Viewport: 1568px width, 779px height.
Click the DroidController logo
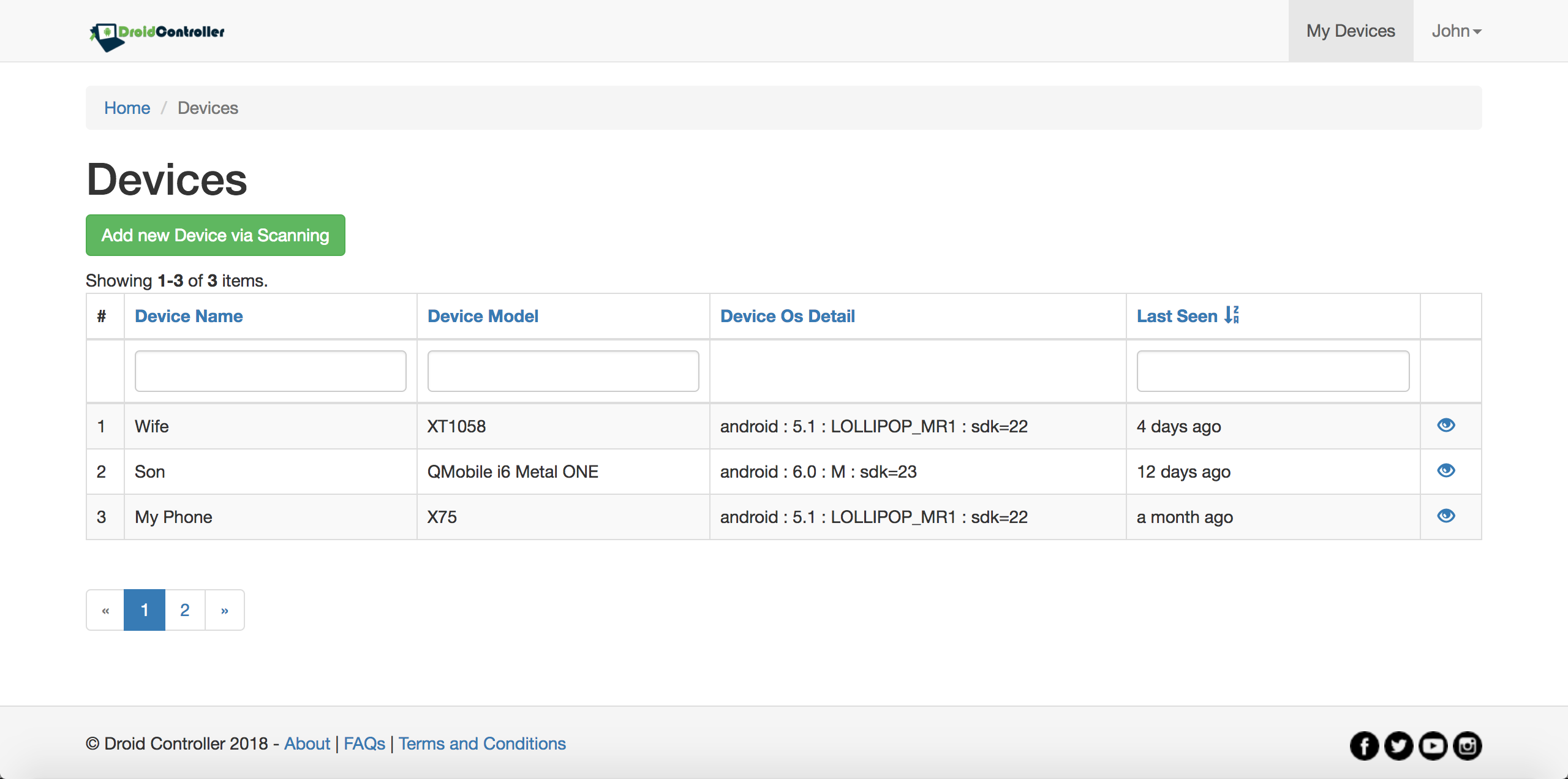pos(157,34)
